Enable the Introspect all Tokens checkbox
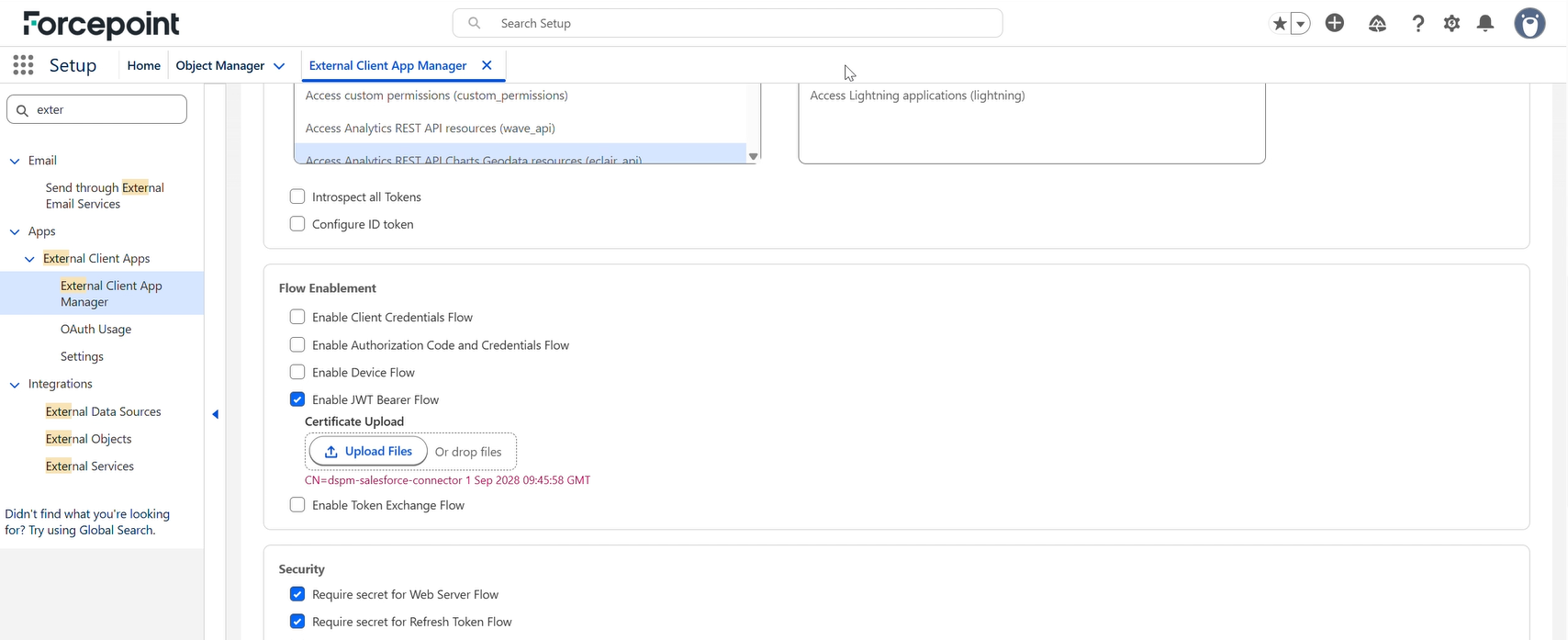Image resolution: width=1568 pixels, height=640 pixels. (297, 196)
